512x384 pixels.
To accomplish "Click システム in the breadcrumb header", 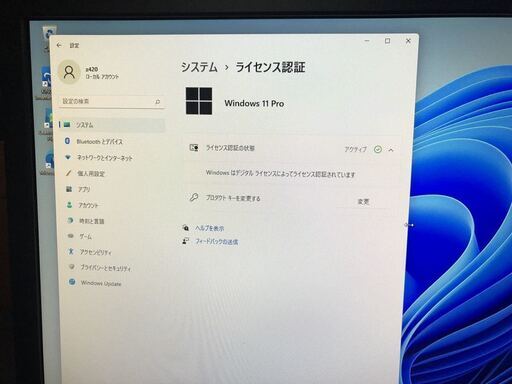I will 199,67.
